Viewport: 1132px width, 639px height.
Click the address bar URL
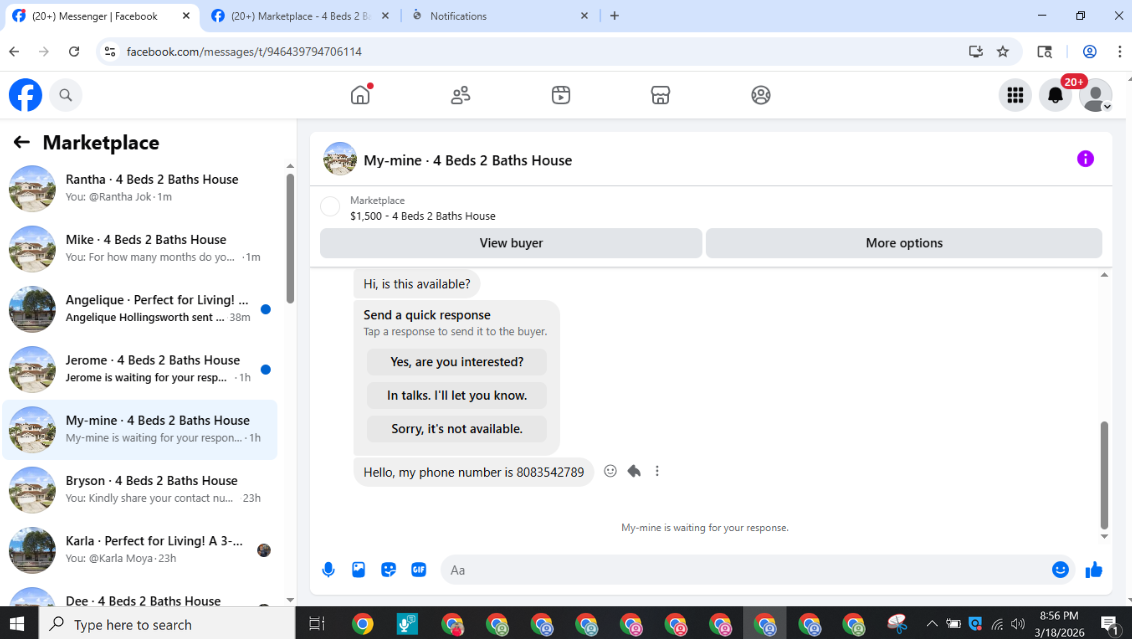point(244,51)
